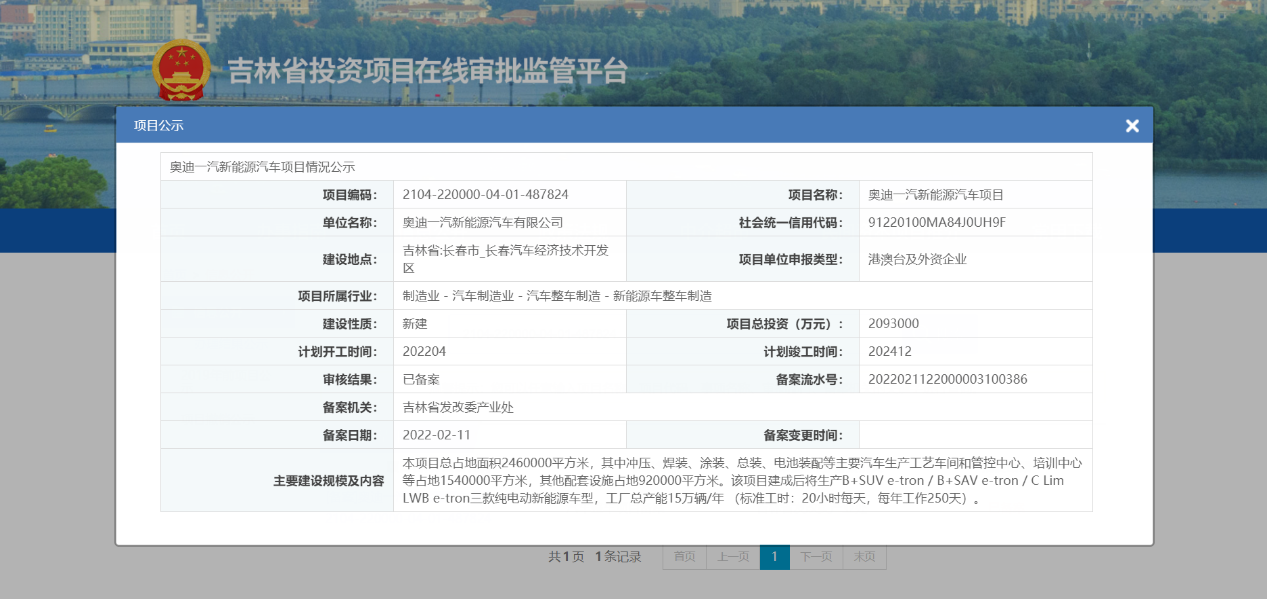
Task: Click the credit code 91220100MA84J0UH9F
Action: [x=936, y=222]
